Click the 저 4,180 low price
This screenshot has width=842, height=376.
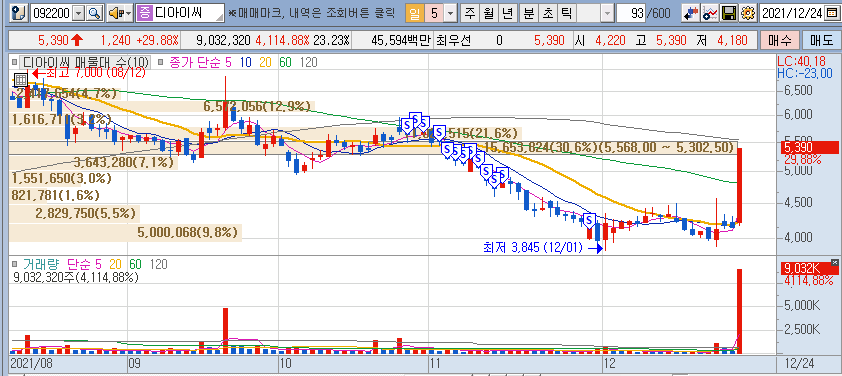(723, 40)
